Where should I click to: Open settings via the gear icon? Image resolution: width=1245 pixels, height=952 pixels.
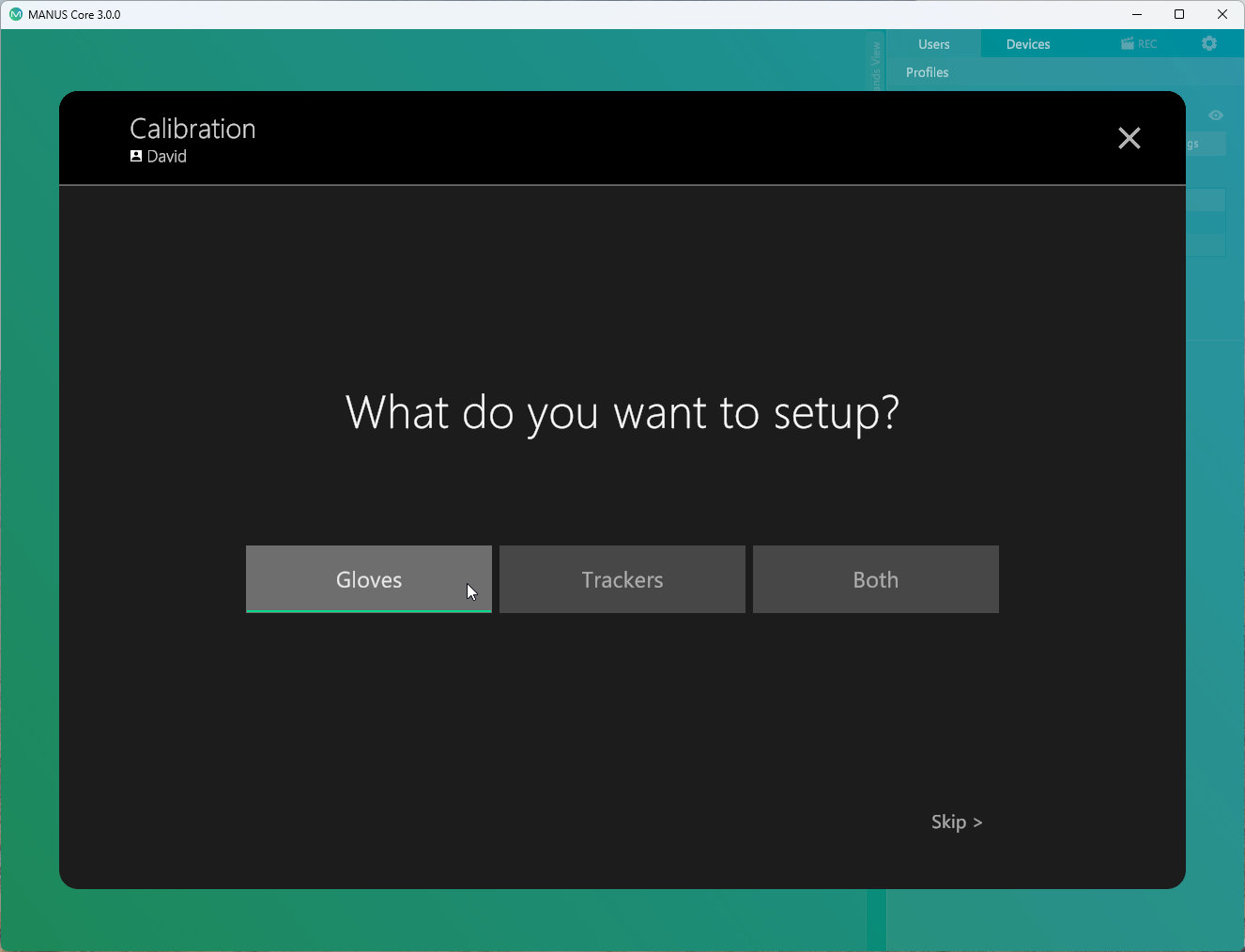click(1209, 43)
